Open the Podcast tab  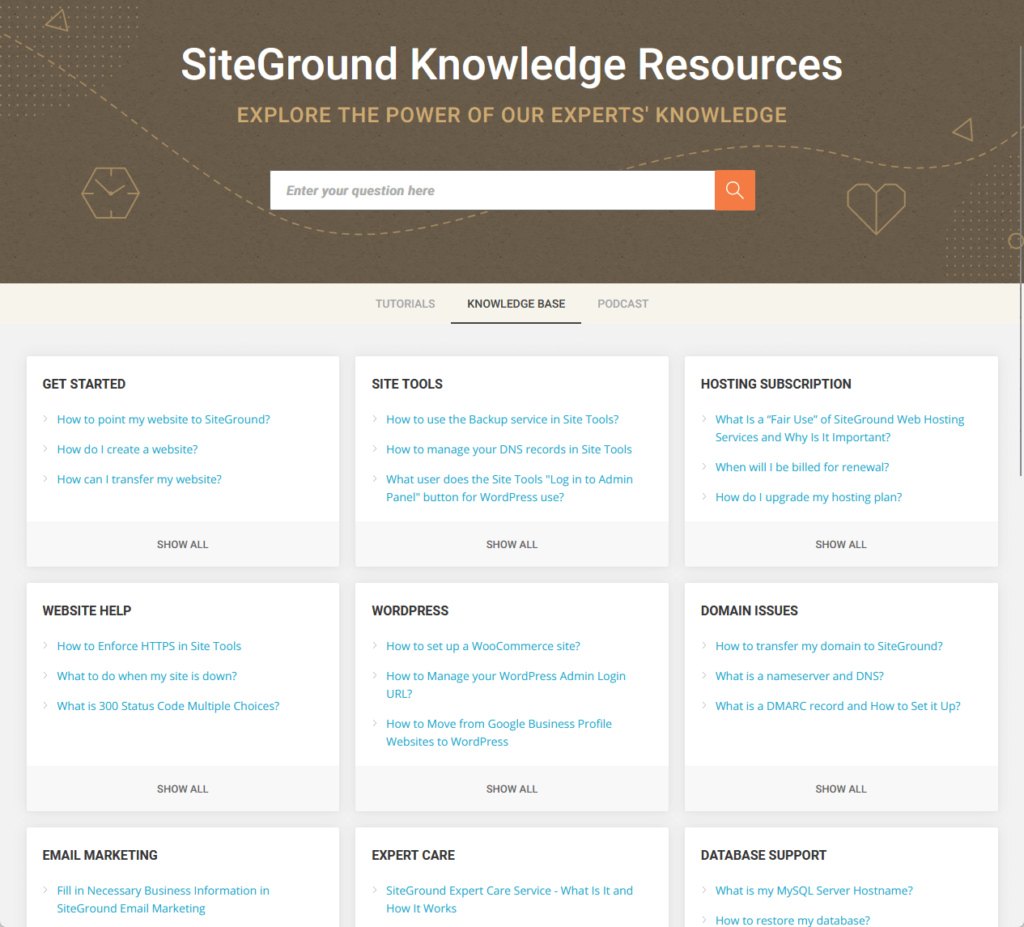[x=622, y=304]
